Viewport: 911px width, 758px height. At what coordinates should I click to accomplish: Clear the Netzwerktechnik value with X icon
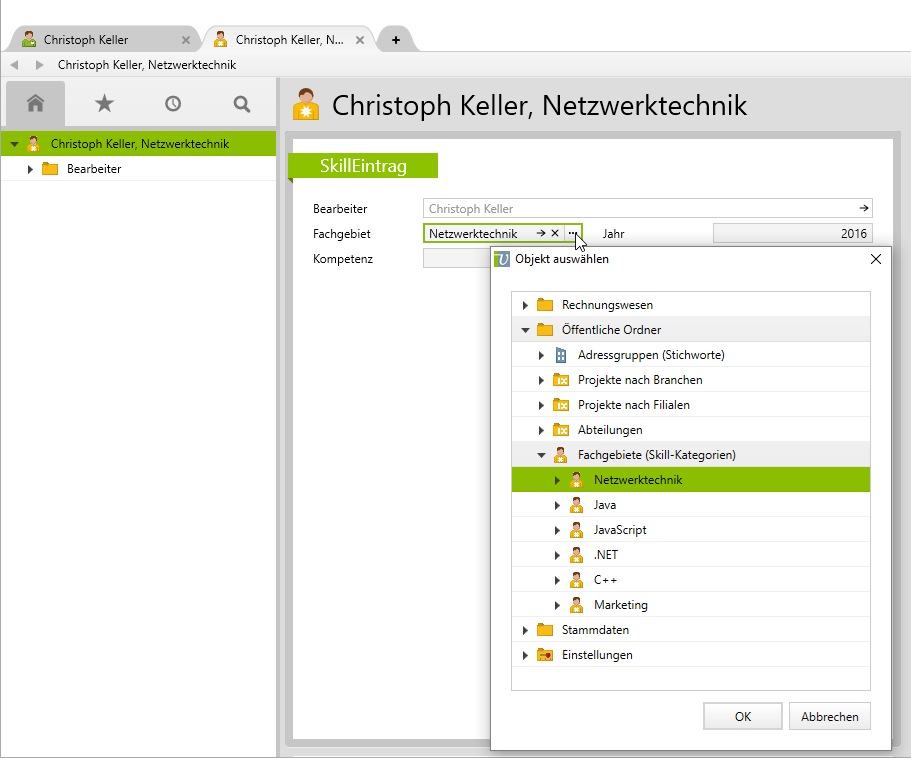tap(555, 233)
